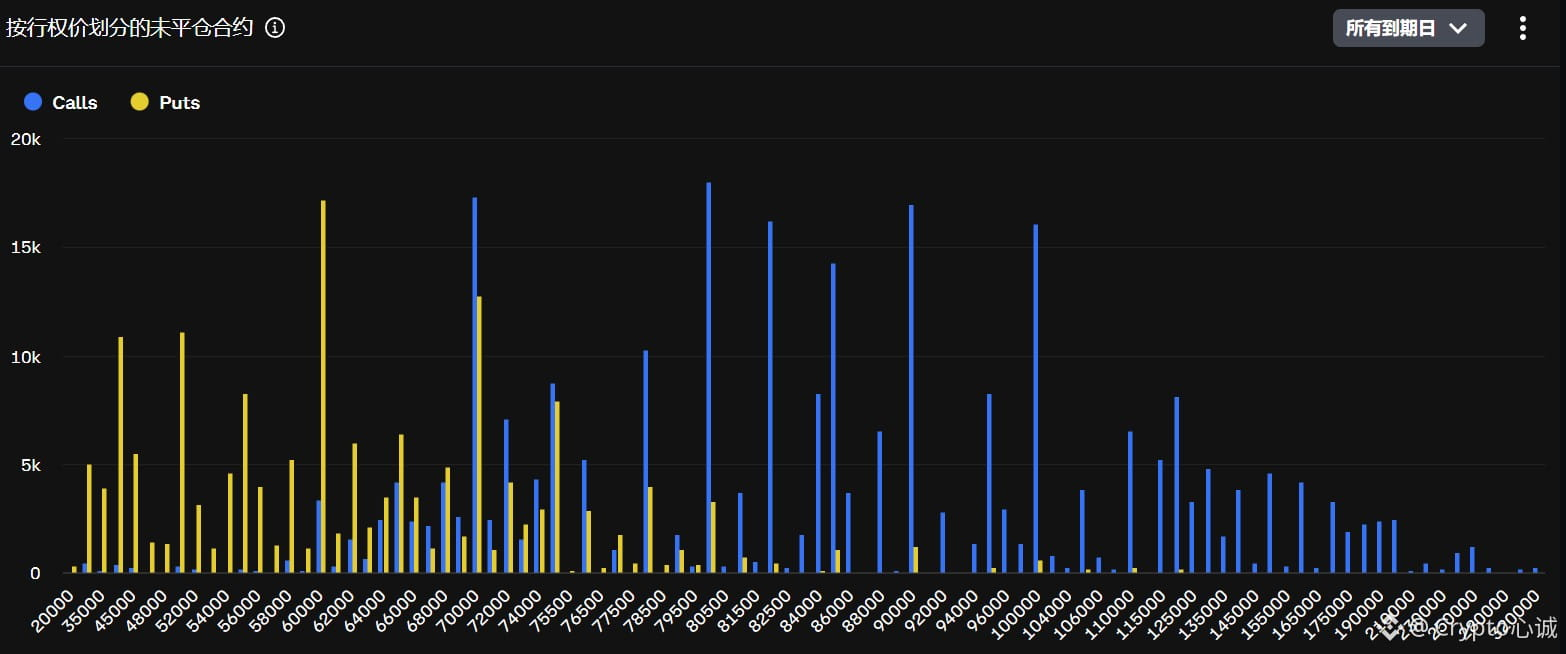This screenshot has height=654, width=1566.
Task: Click the chart title 按行权价划分的未平仓合约
Action: 131,28
